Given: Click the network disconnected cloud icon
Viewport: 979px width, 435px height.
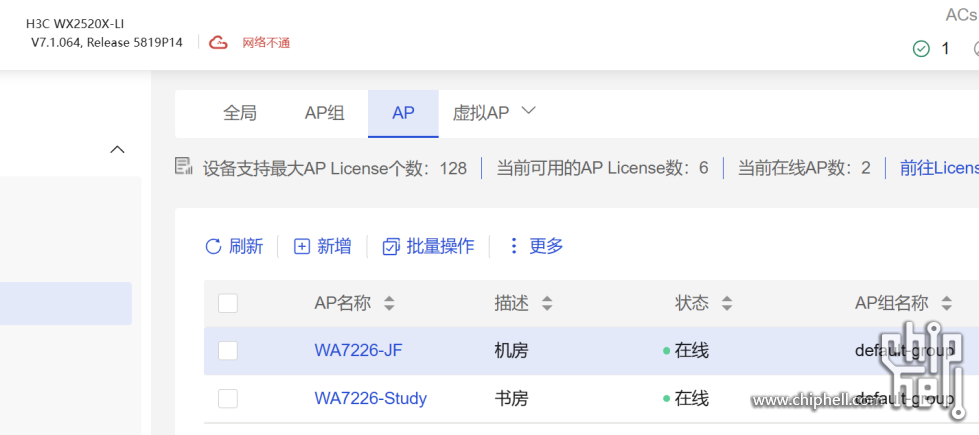Looking at the screenshot, I should tap(218, 43).
